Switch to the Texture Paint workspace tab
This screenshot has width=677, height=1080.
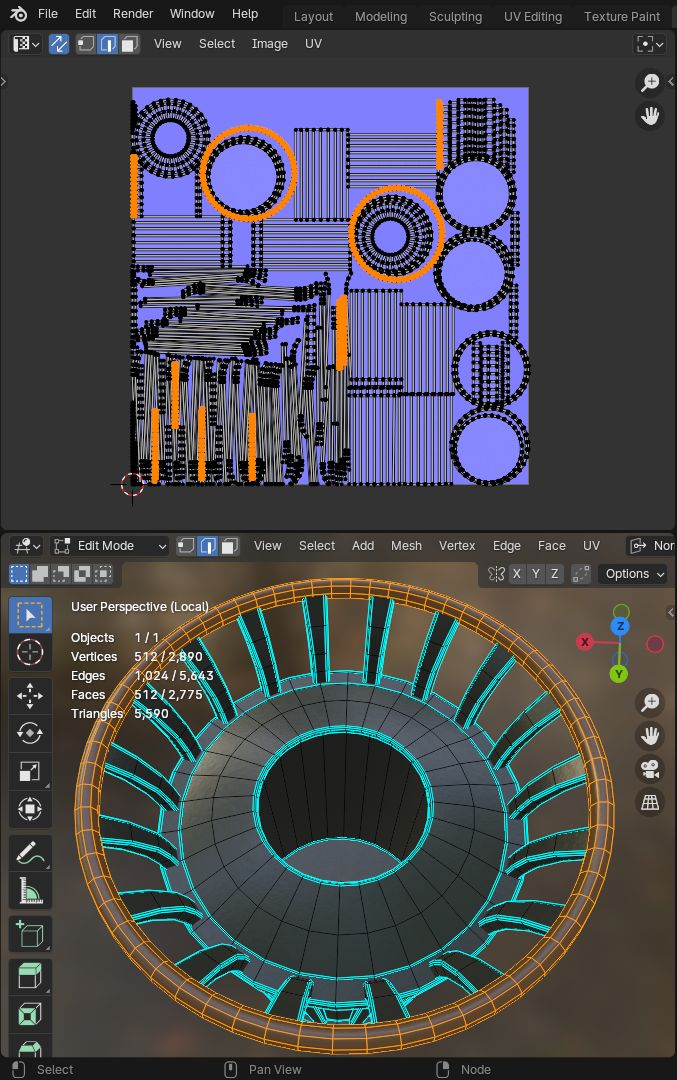[622, 17]
